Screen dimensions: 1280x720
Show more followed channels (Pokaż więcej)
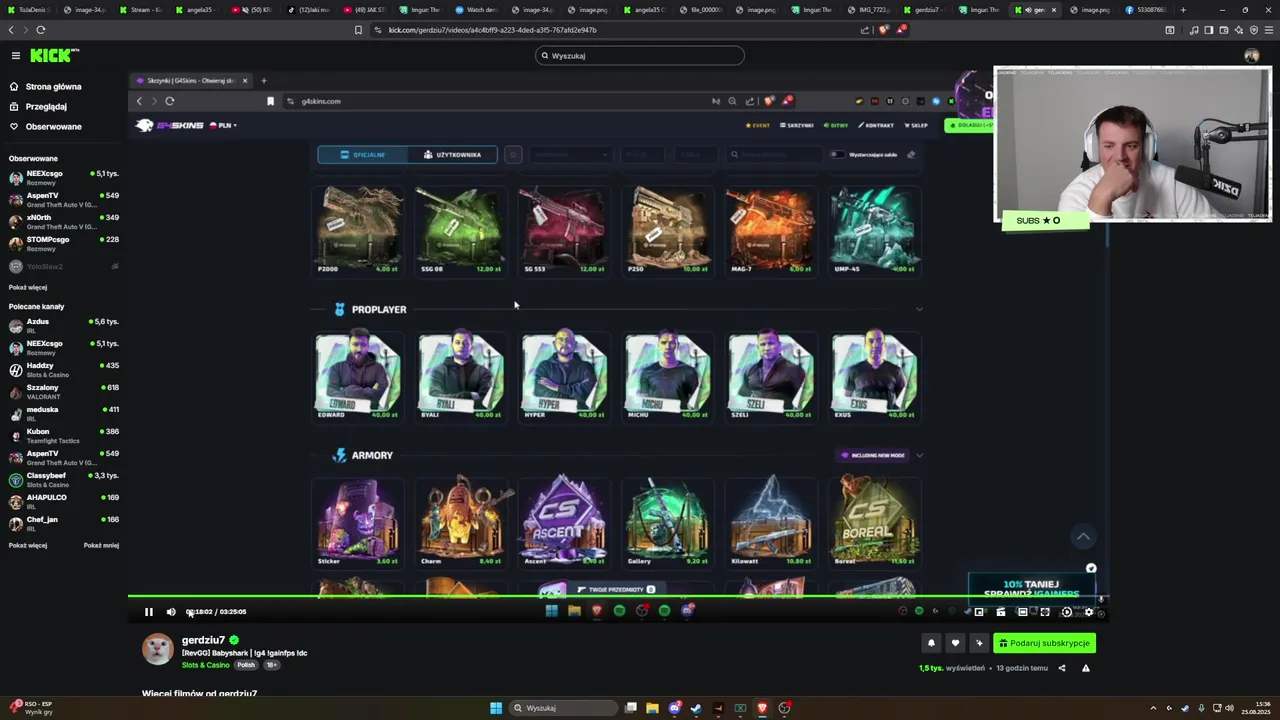pyautogui.click(x=28, y=287)
